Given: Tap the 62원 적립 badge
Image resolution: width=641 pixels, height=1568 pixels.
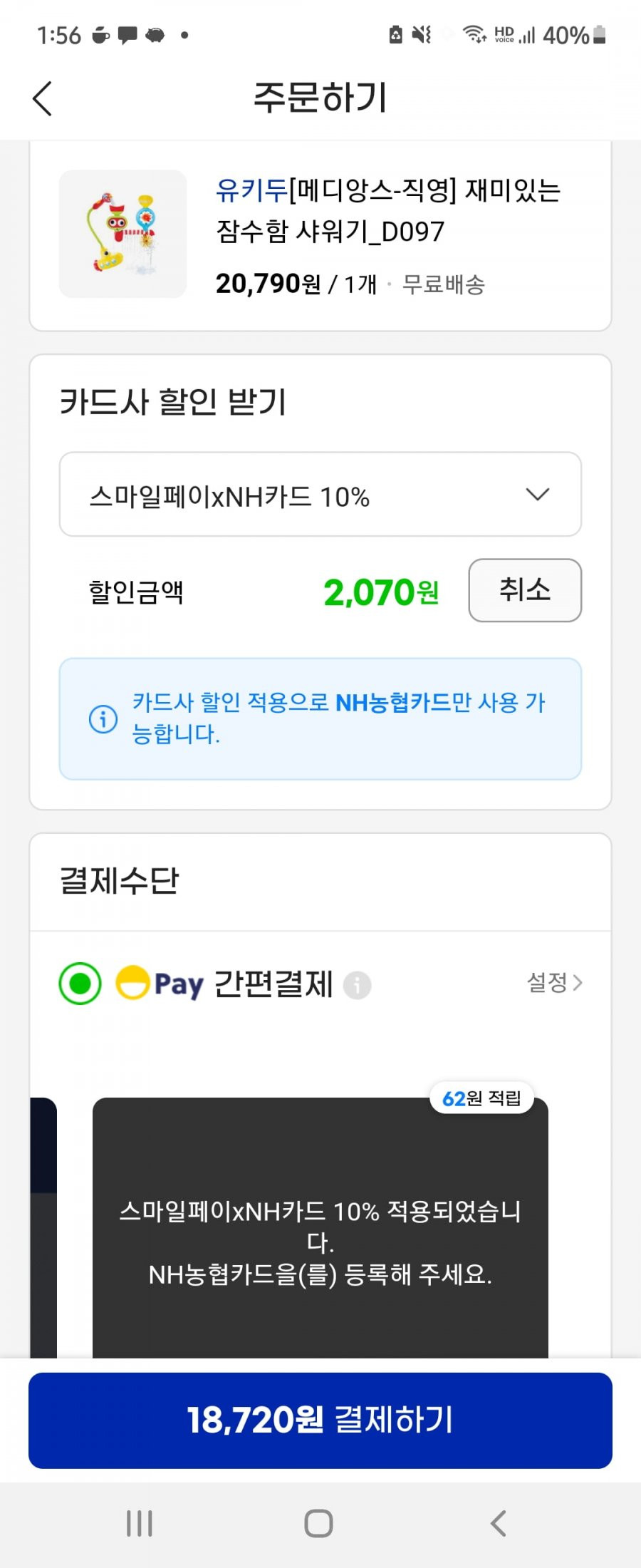Looking at the screenshot, I should pyautogui.click(x=481, y=1098).
